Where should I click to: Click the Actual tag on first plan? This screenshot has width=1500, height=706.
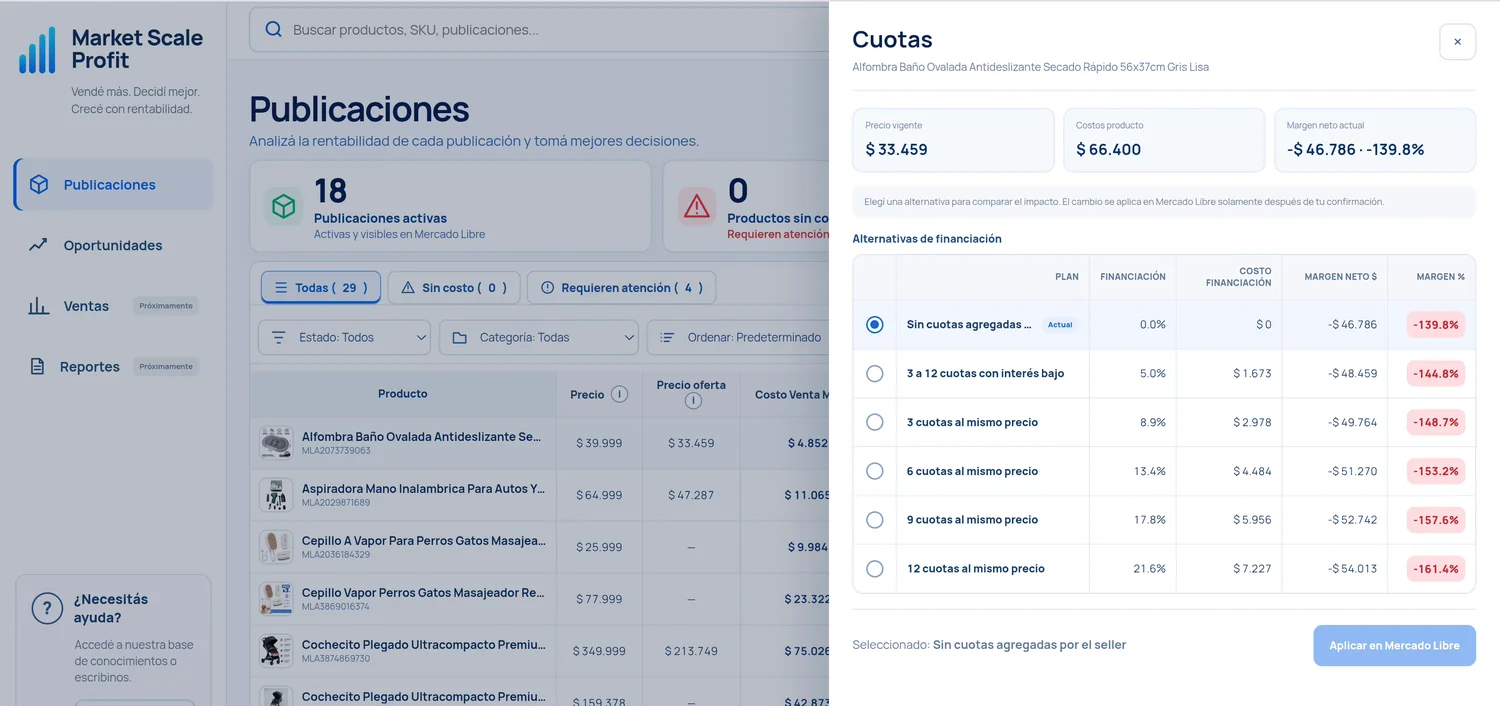pyautogui.click(x=1060, y=325)
